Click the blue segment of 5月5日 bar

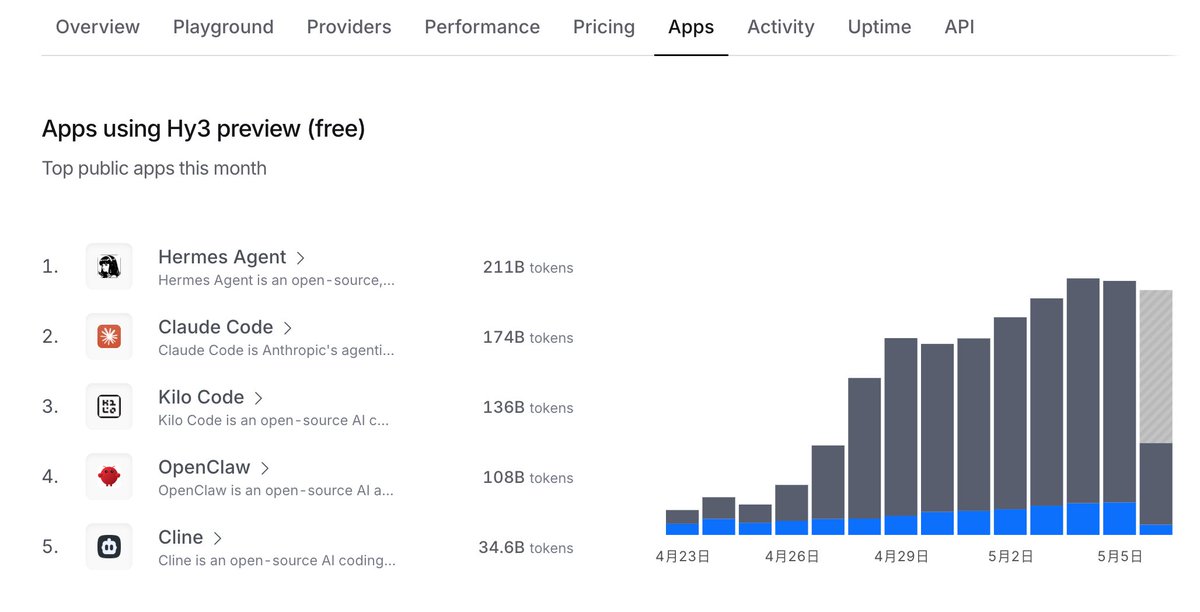pyautogui.click(x=1119, y=518)
